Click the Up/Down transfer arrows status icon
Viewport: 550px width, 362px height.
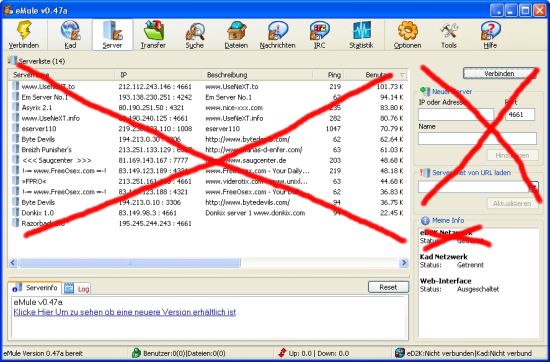coord(282,353)
